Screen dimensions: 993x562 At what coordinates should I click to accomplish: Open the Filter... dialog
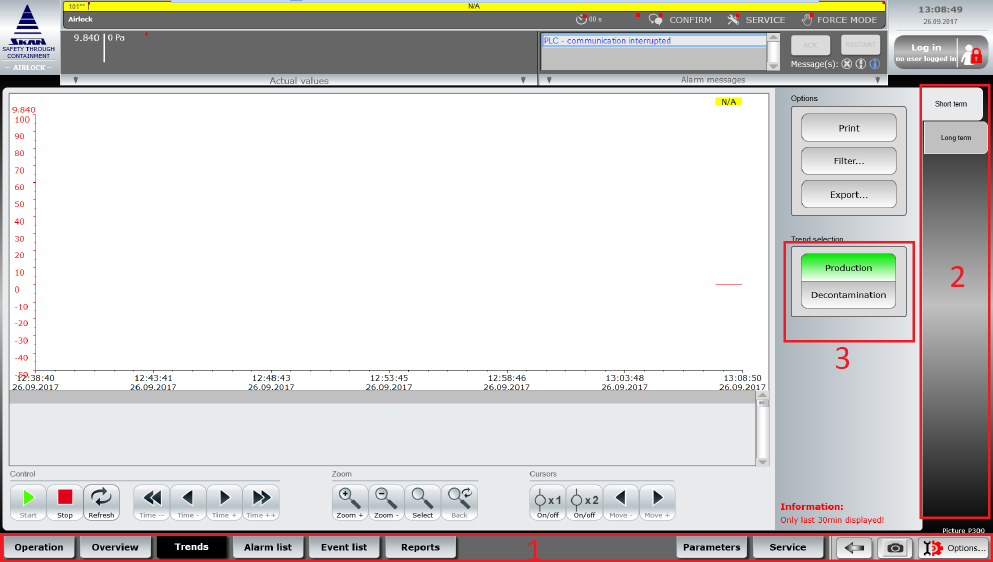pos(849,161)
